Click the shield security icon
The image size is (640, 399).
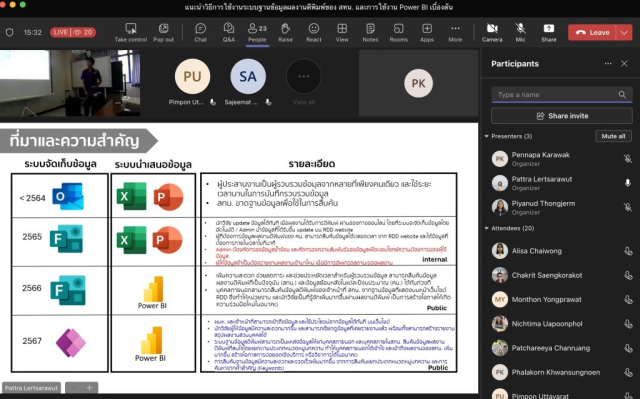point(9,32)
